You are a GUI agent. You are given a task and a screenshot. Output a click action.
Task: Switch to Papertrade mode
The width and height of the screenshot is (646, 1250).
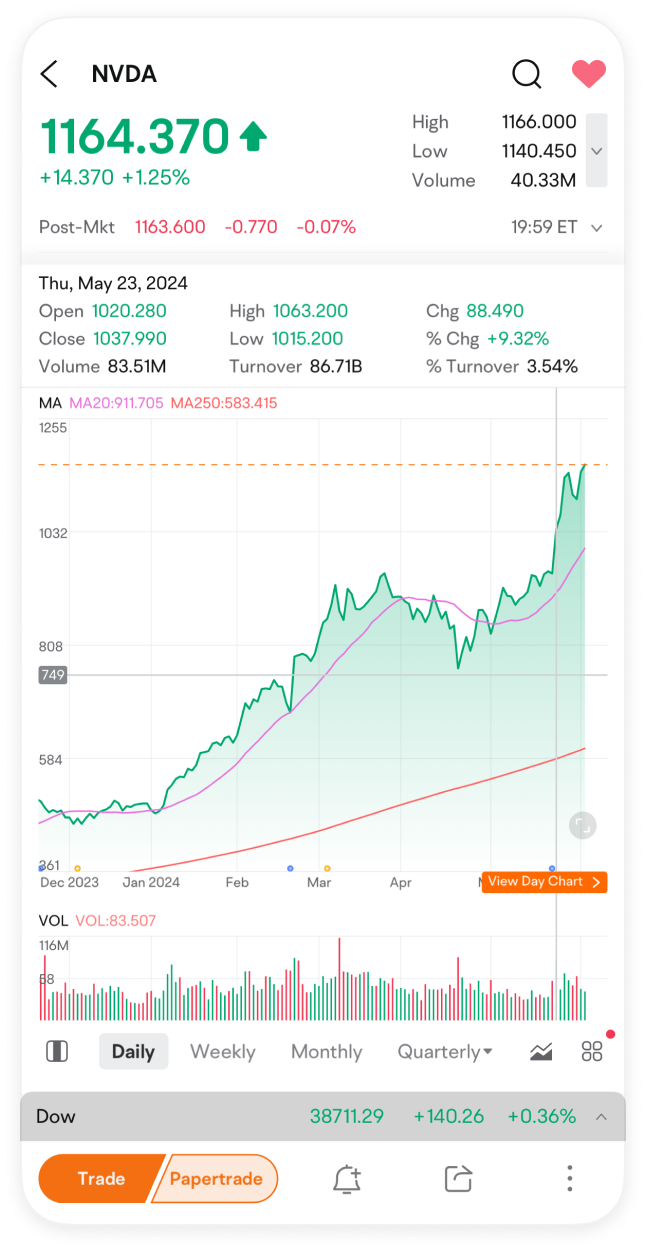click(x=216, y=1178)
